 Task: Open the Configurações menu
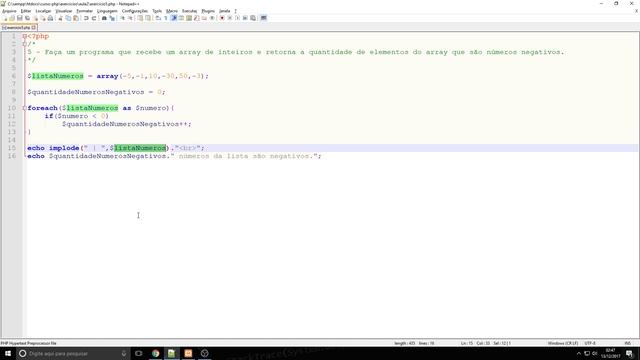tap(135, 11)
